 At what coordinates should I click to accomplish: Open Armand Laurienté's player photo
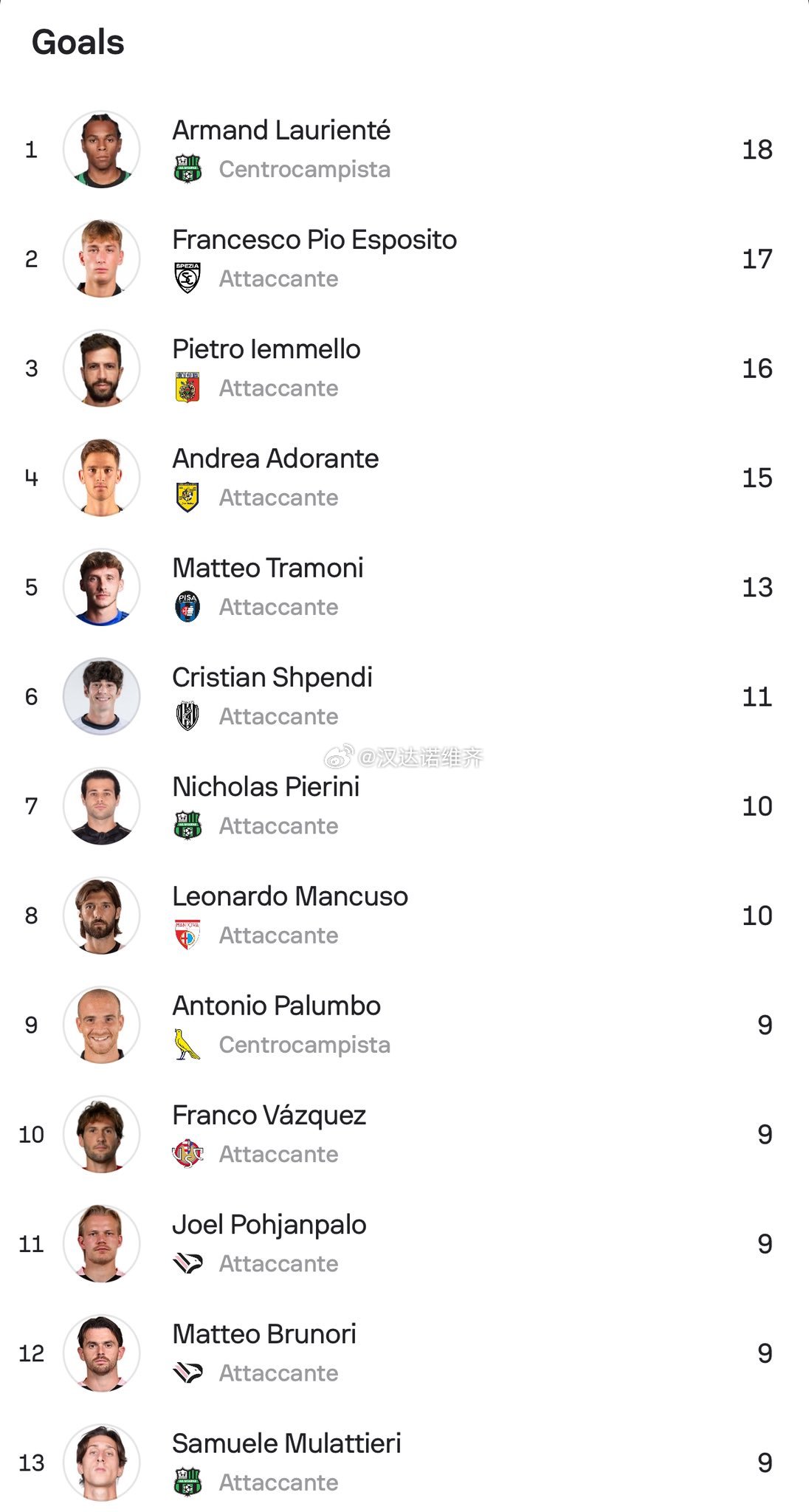tap(101, 149)
